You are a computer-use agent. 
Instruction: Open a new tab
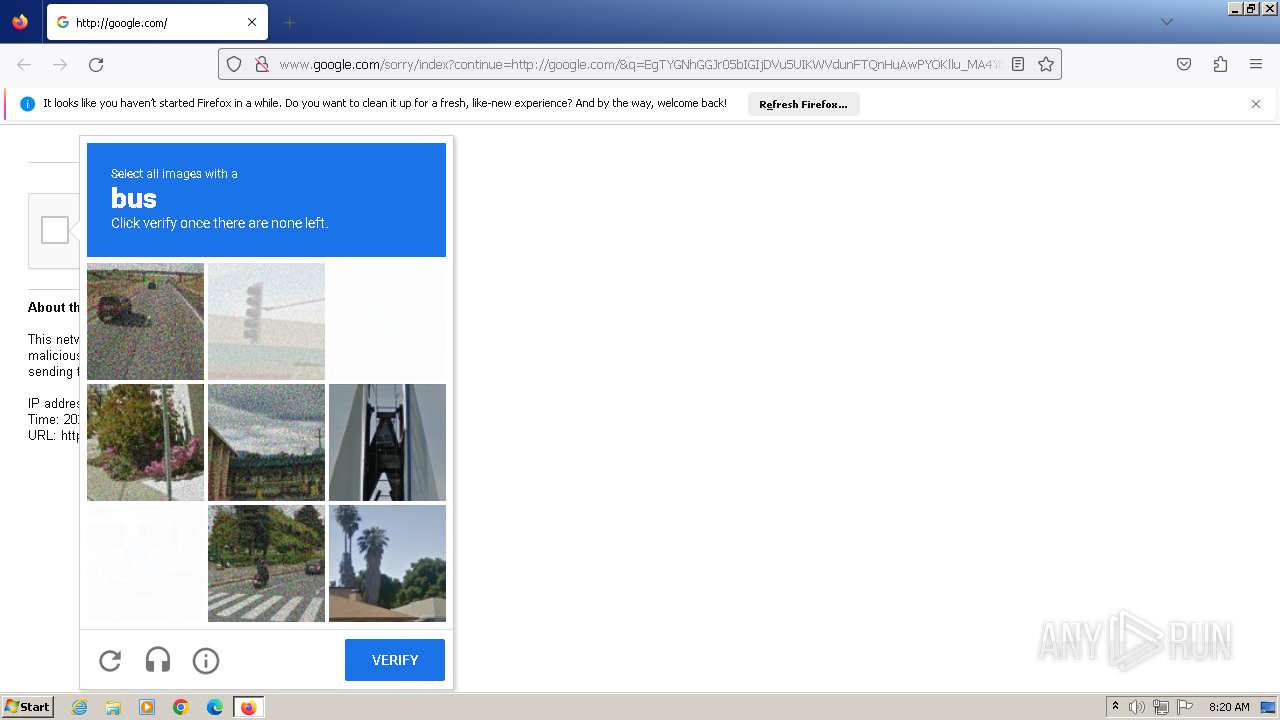tap(289, 22)
